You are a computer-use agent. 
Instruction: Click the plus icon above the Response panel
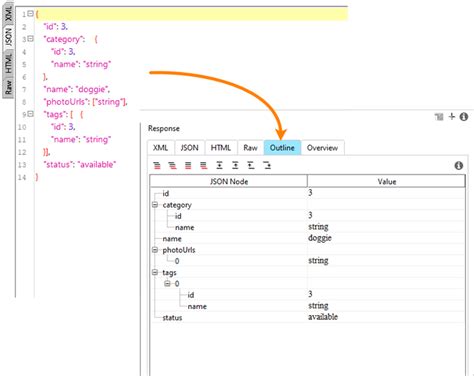click(452, 116)
